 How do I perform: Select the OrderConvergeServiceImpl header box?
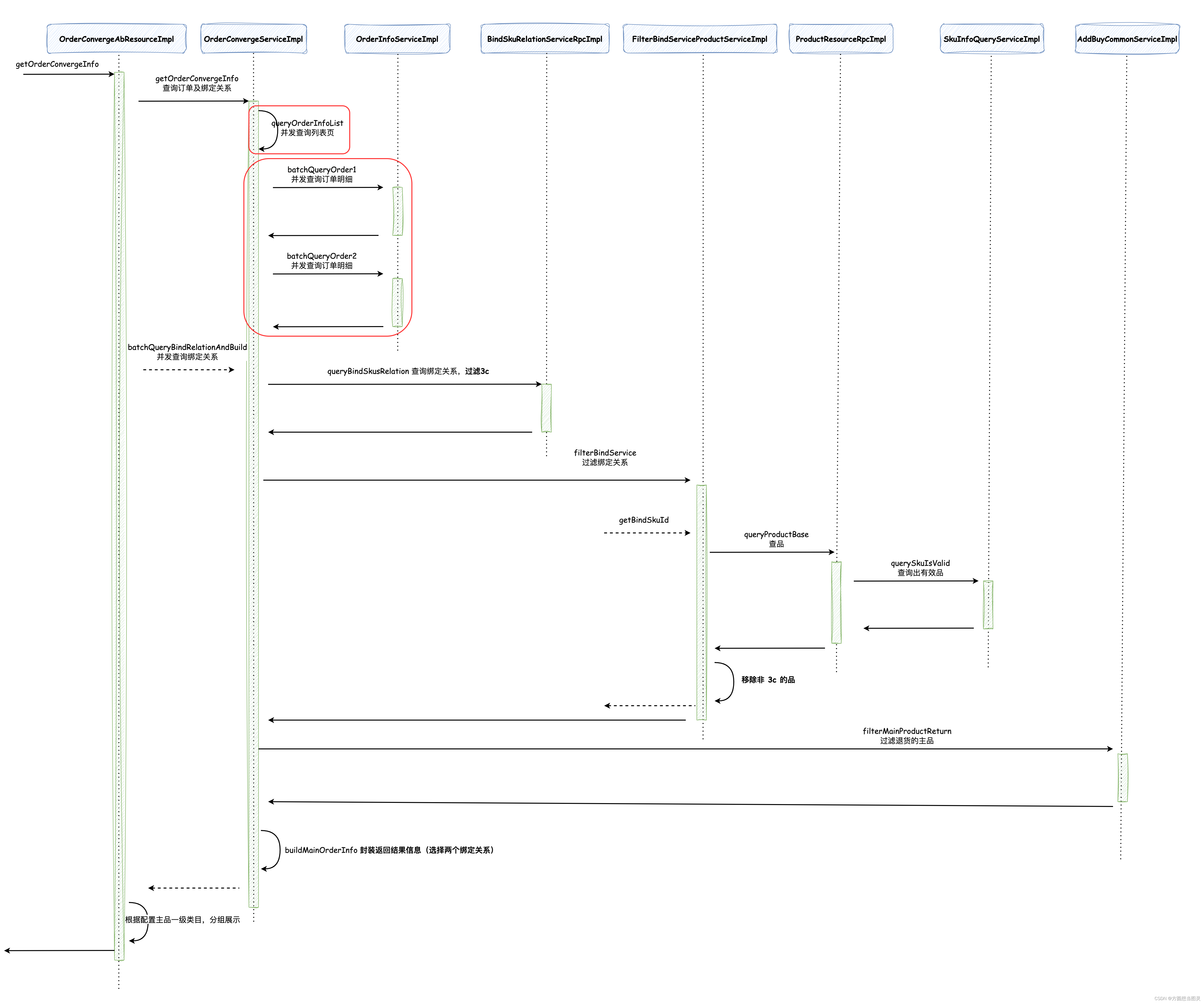click(253, 39)
